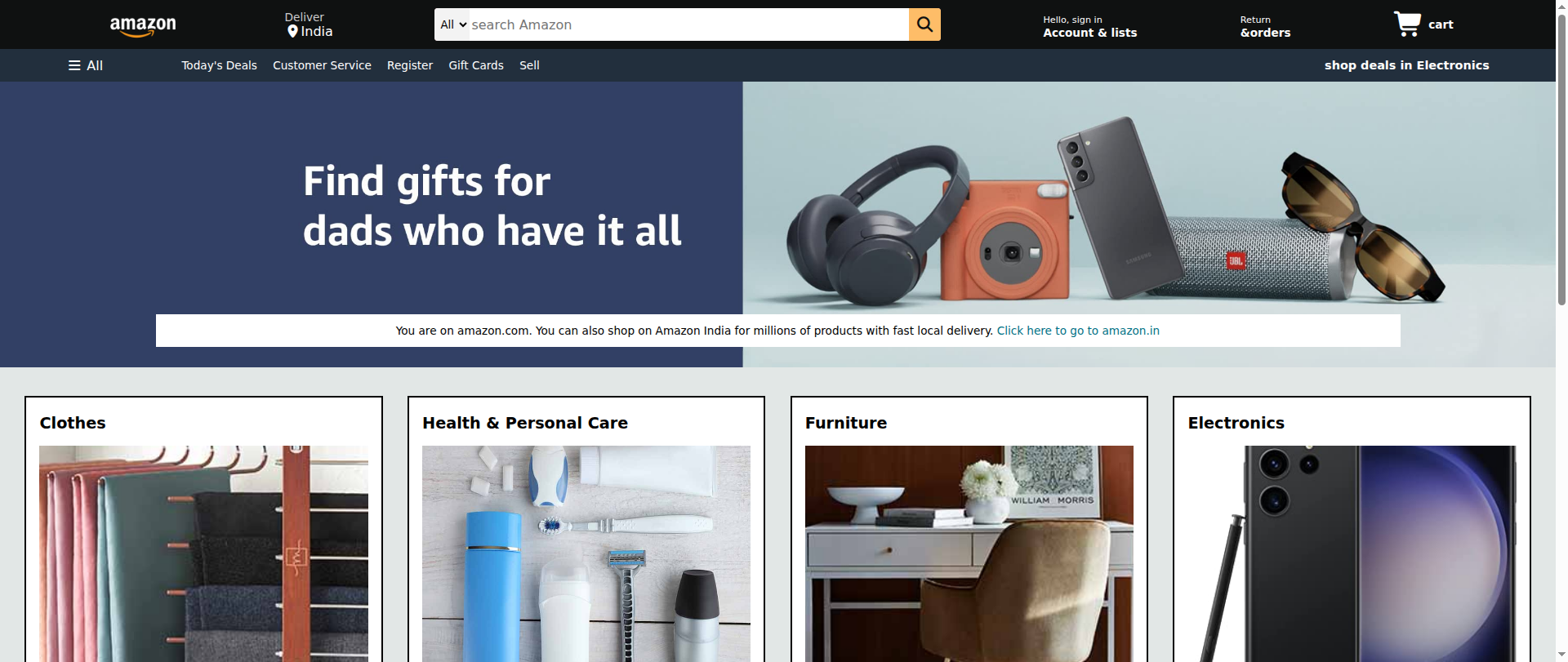Viewport: 1568px width, 662px height.
Task: Open Today's Deals
Action: point(219,65)
